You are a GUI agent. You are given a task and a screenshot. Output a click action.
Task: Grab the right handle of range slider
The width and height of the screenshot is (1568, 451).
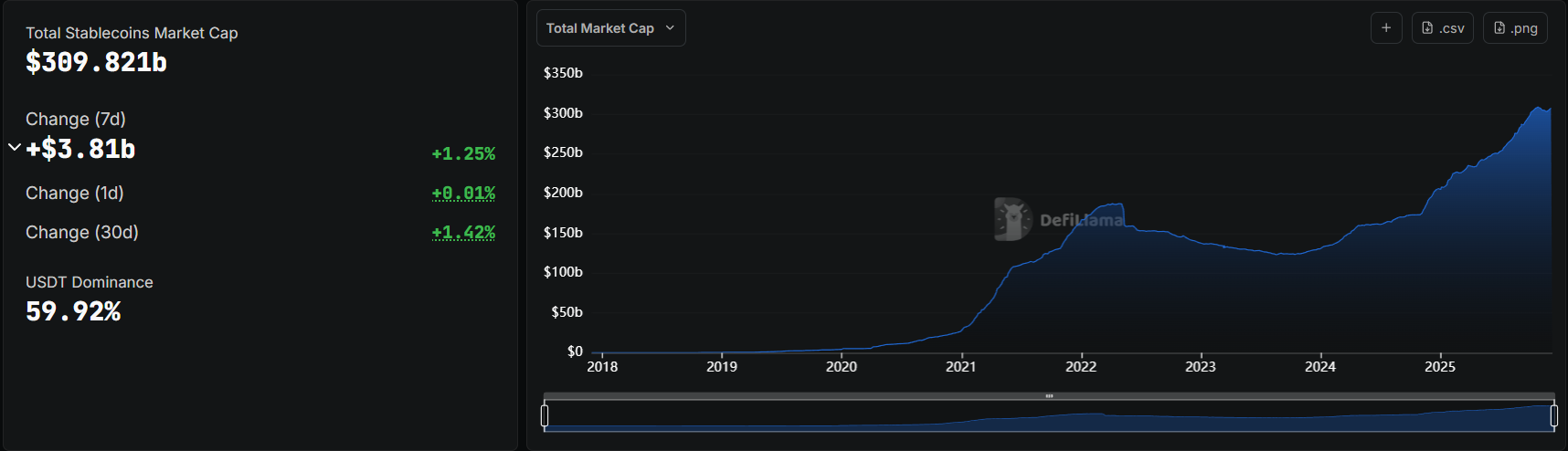(1553, 416)
